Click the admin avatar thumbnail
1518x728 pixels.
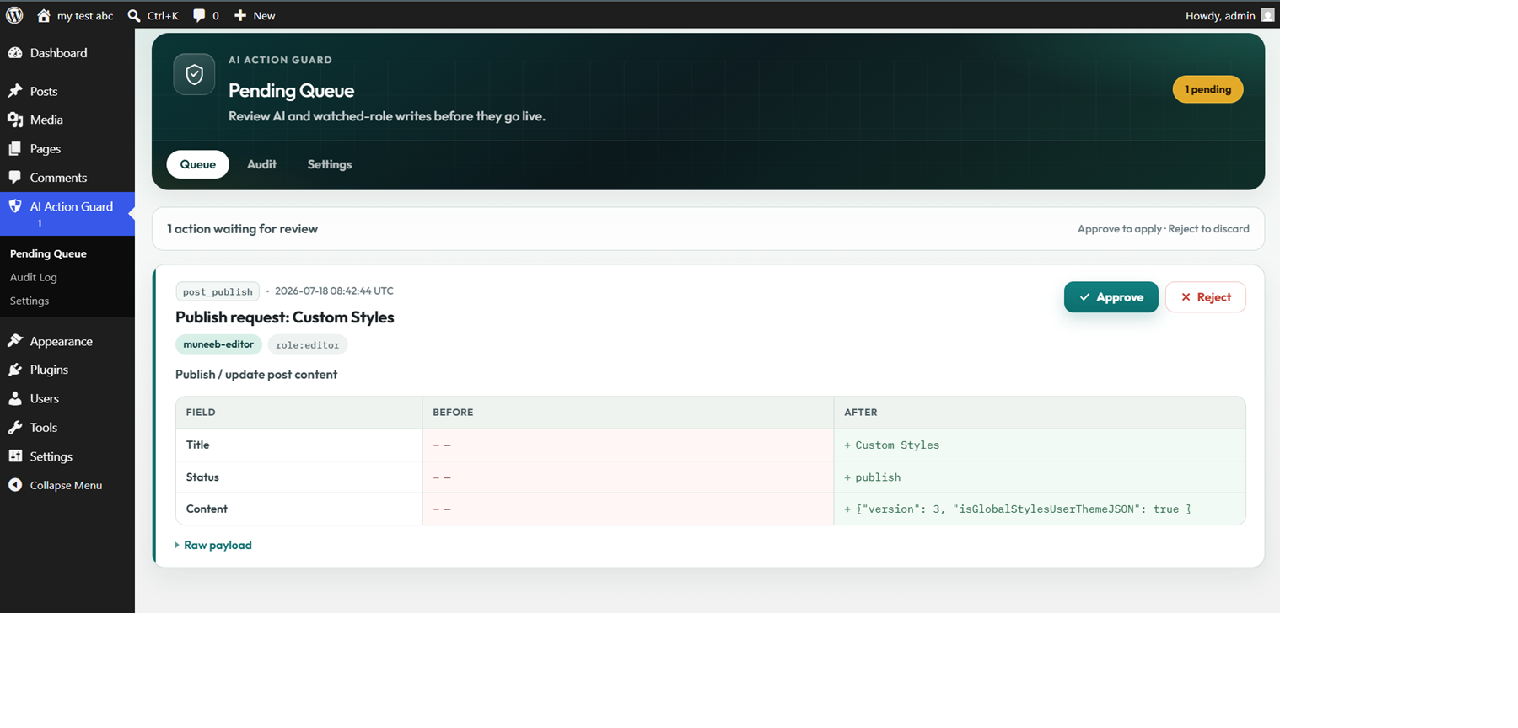pyautogui.click(x=1267, y=15)
